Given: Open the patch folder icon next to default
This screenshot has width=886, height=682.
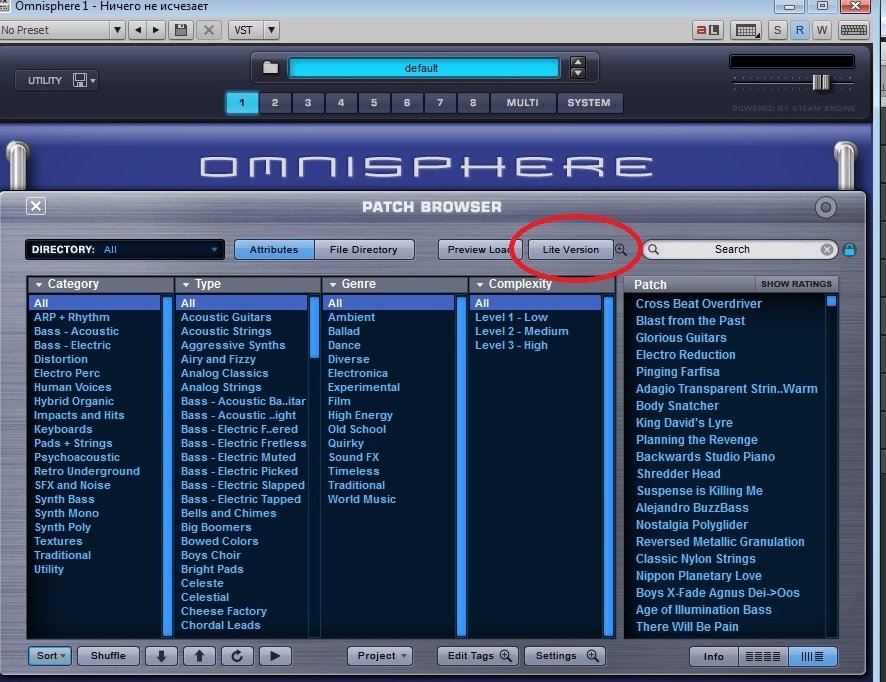Looking at the screenshot, I should (x=270, y=68).
